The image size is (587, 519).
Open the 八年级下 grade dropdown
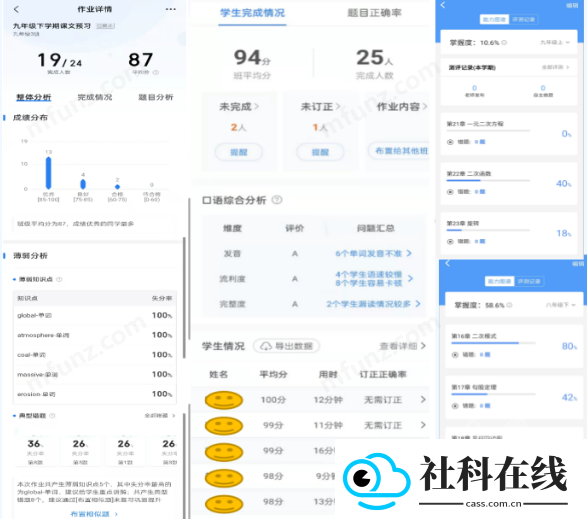pyautogui.click(x=560, y=305)
